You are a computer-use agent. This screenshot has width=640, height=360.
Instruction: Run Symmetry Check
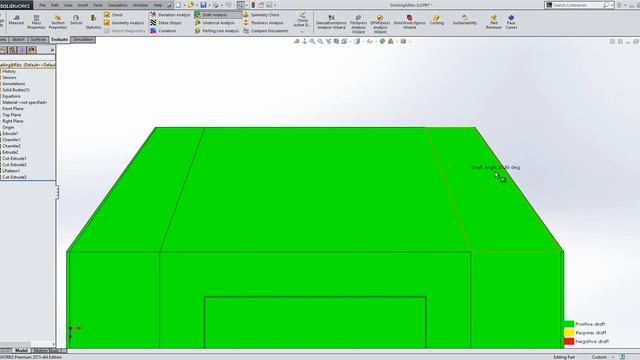coord(261,15)
